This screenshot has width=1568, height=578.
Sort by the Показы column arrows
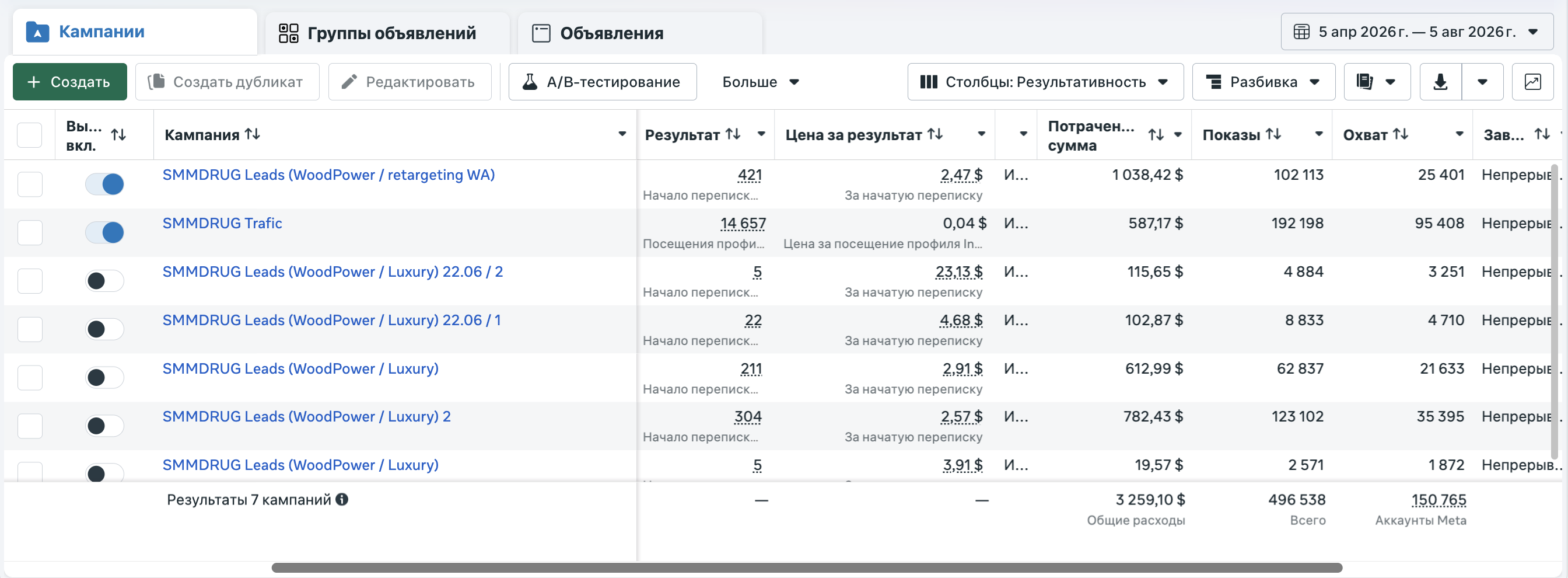point(1273,134)
